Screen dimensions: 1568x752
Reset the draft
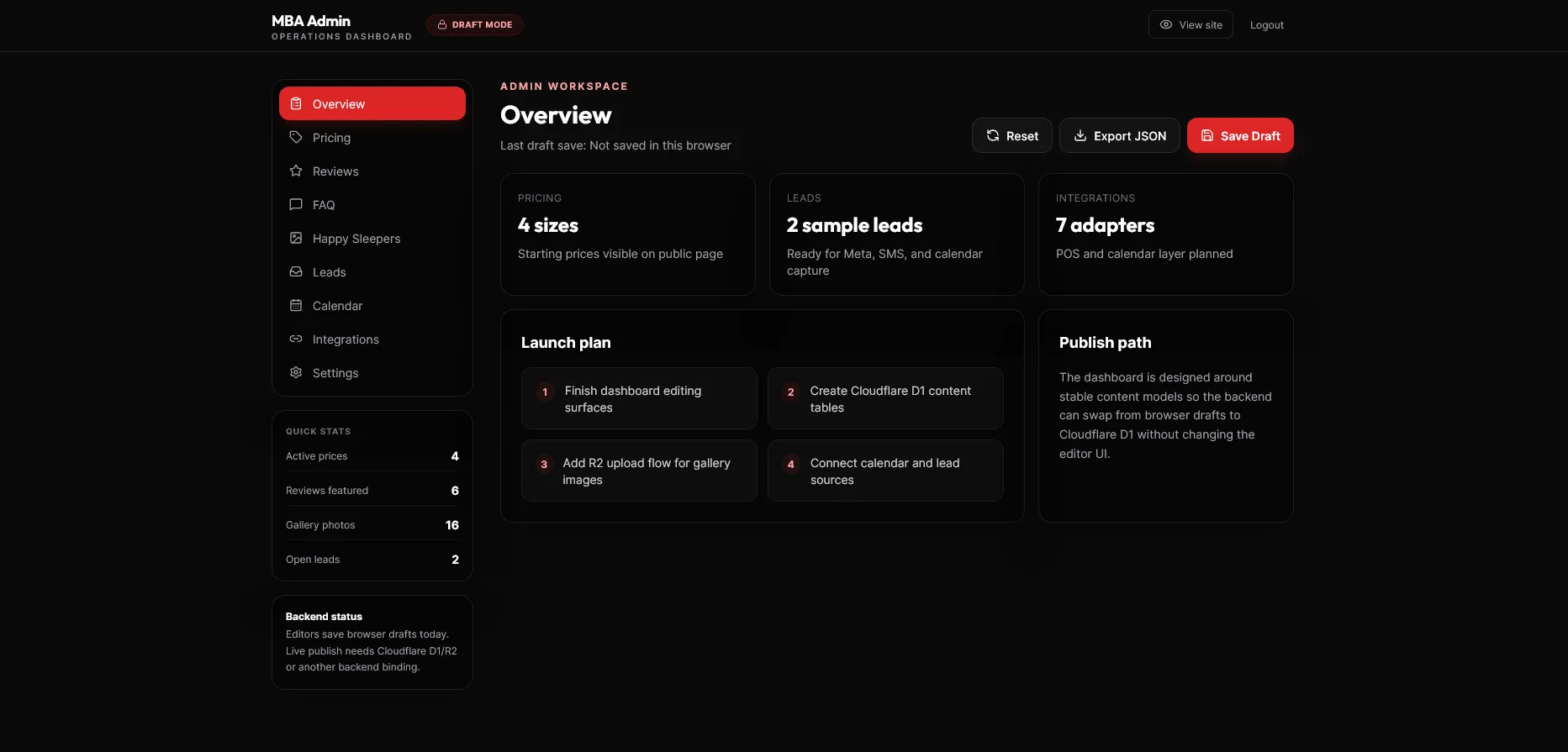(1012, 135)
